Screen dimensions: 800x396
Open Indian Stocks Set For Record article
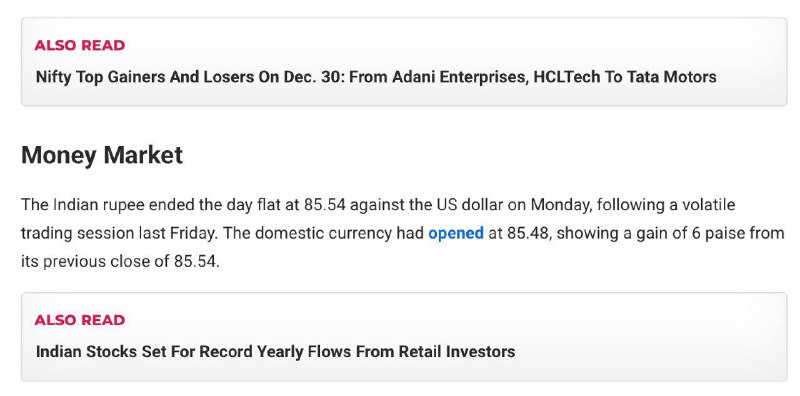[x=276, y=352]
